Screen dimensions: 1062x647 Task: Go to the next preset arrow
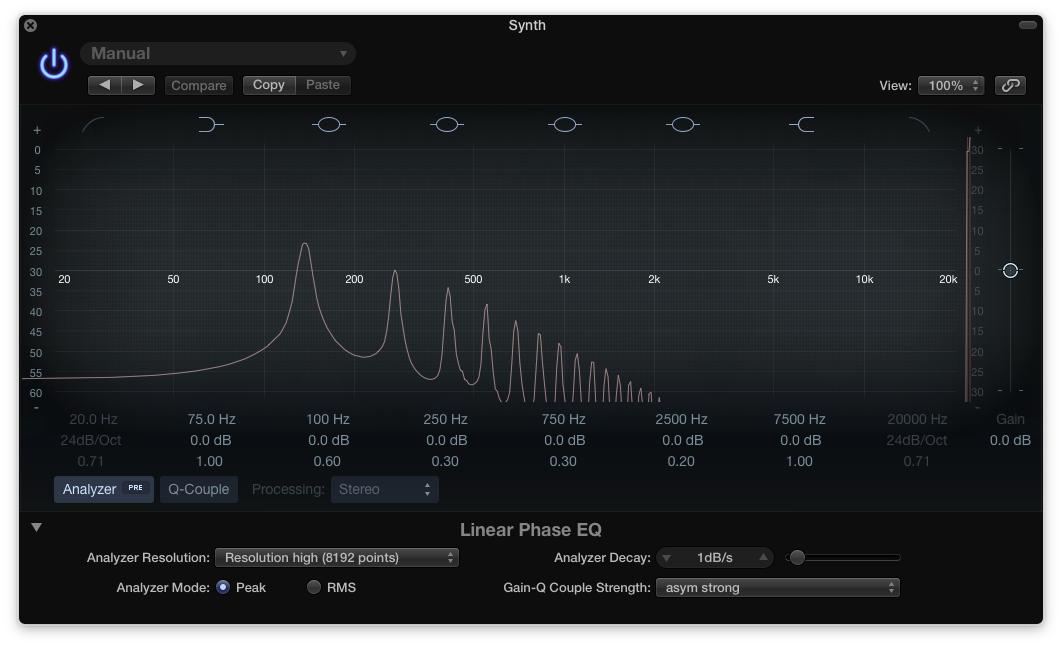pos(138,86)
